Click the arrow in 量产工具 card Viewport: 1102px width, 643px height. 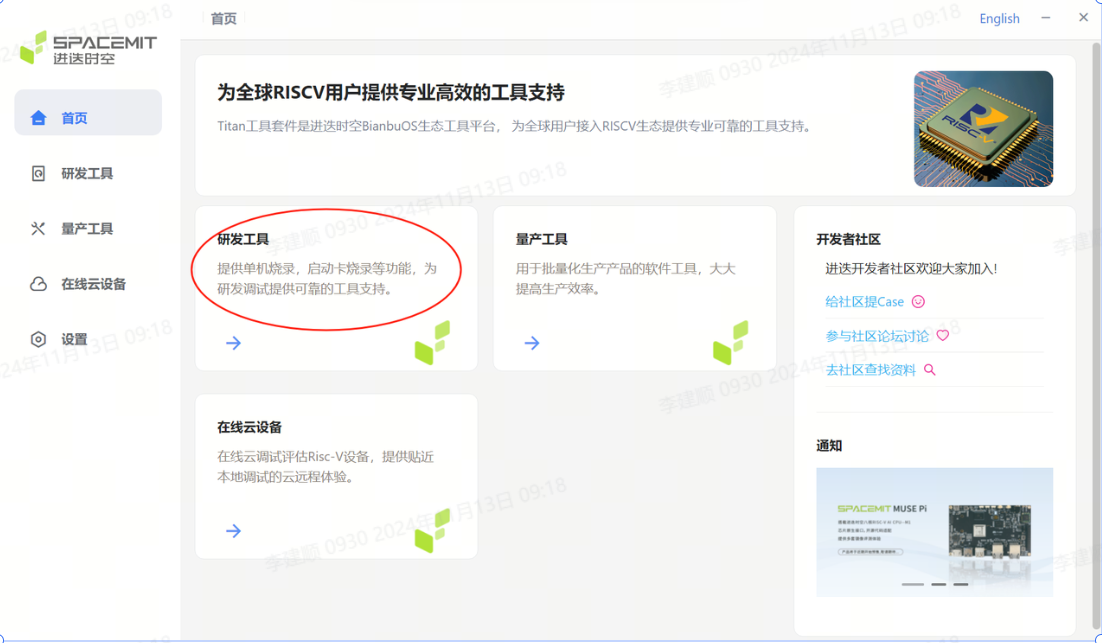(532, 343)
